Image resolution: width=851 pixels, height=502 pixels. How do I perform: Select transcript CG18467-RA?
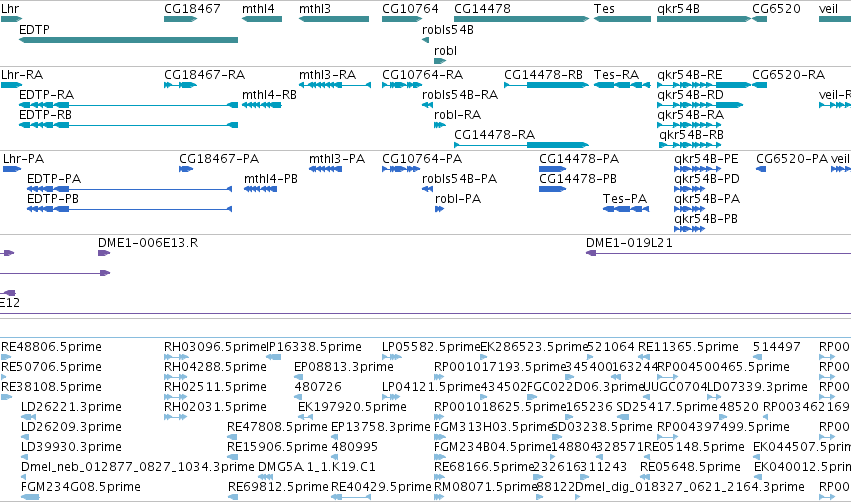pyautogui.click(x=205, y=74)
